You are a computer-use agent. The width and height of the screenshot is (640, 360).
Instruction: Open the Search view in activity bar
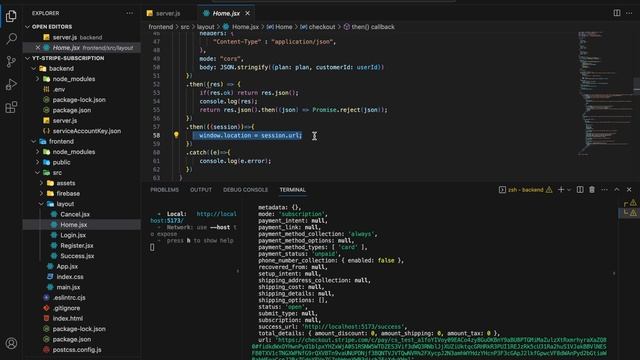click(x=11, y=39)
